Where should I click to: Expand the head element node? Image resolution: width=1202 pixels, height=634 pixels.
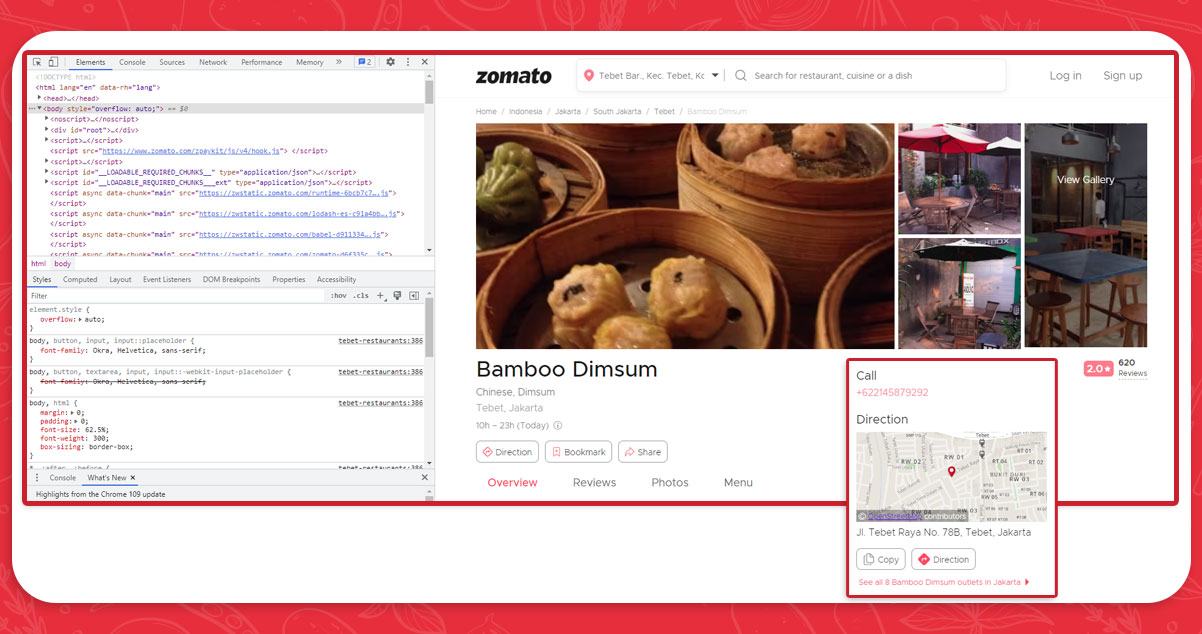click(40, 98)
